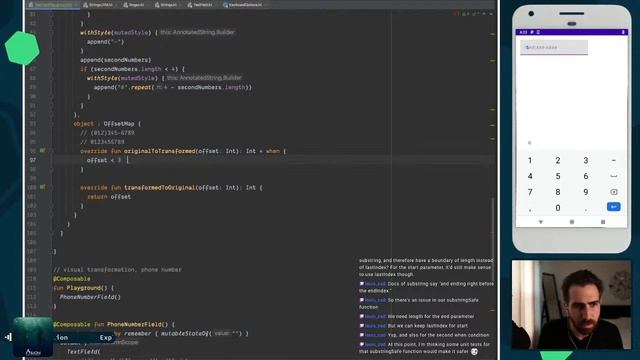Click the comment '// 0123456789'
The width and height of the screenshot is (640, 360).
102,142
